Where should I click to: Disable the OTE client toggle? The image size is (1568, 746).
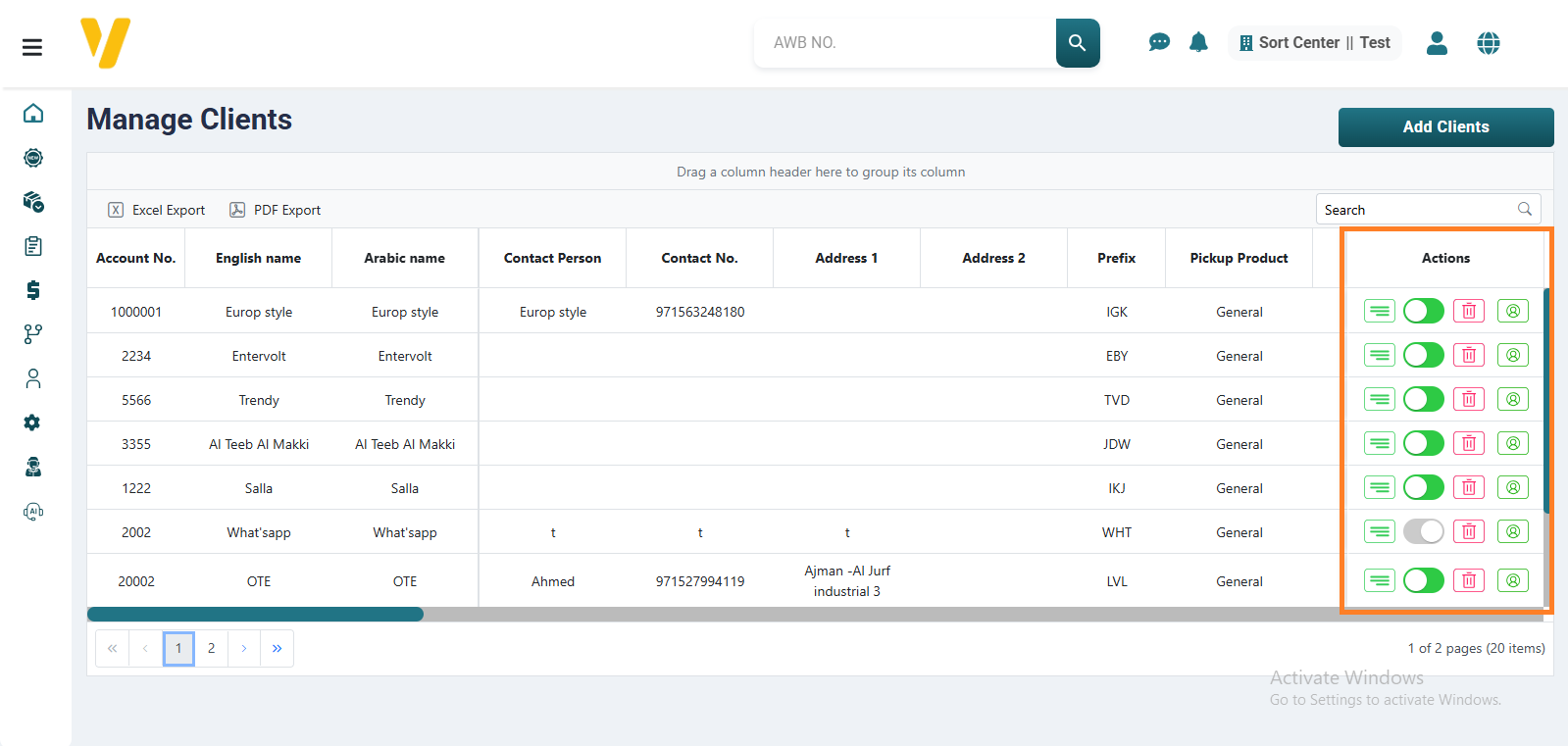1423,580
